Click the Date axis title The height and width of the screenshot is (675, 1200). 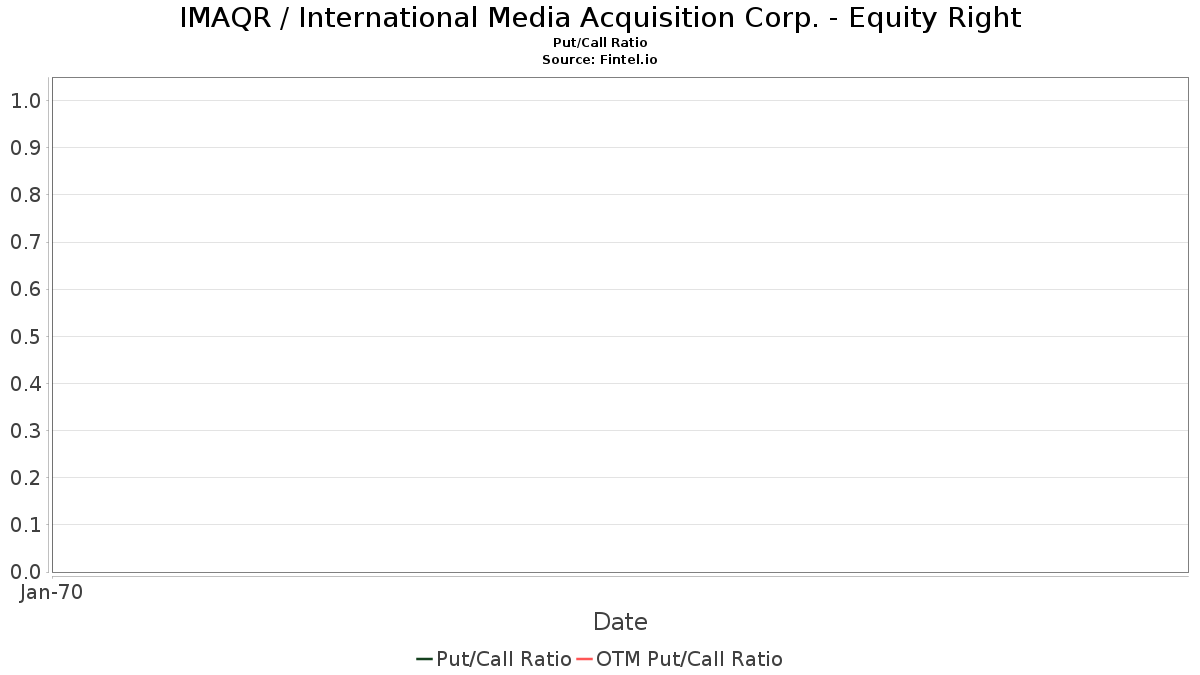(620, 622)
